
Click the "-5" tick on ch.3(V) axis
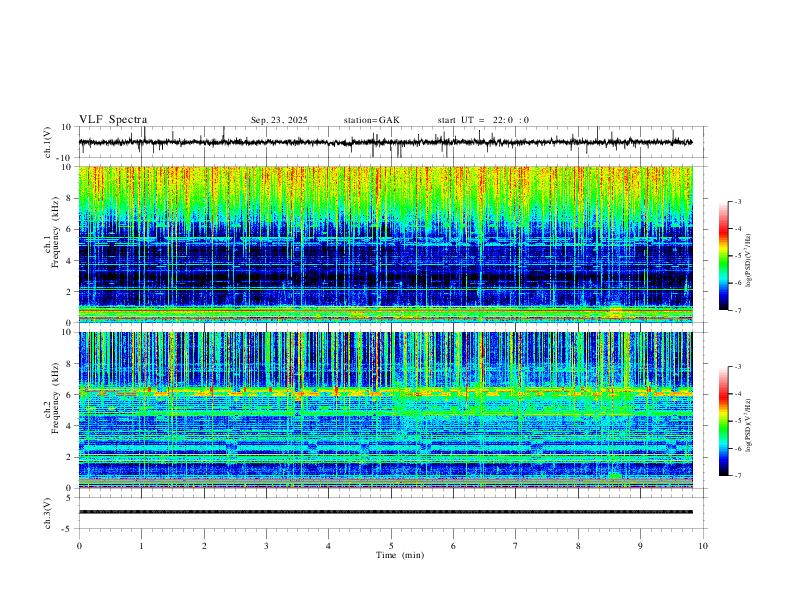[67, 529]
